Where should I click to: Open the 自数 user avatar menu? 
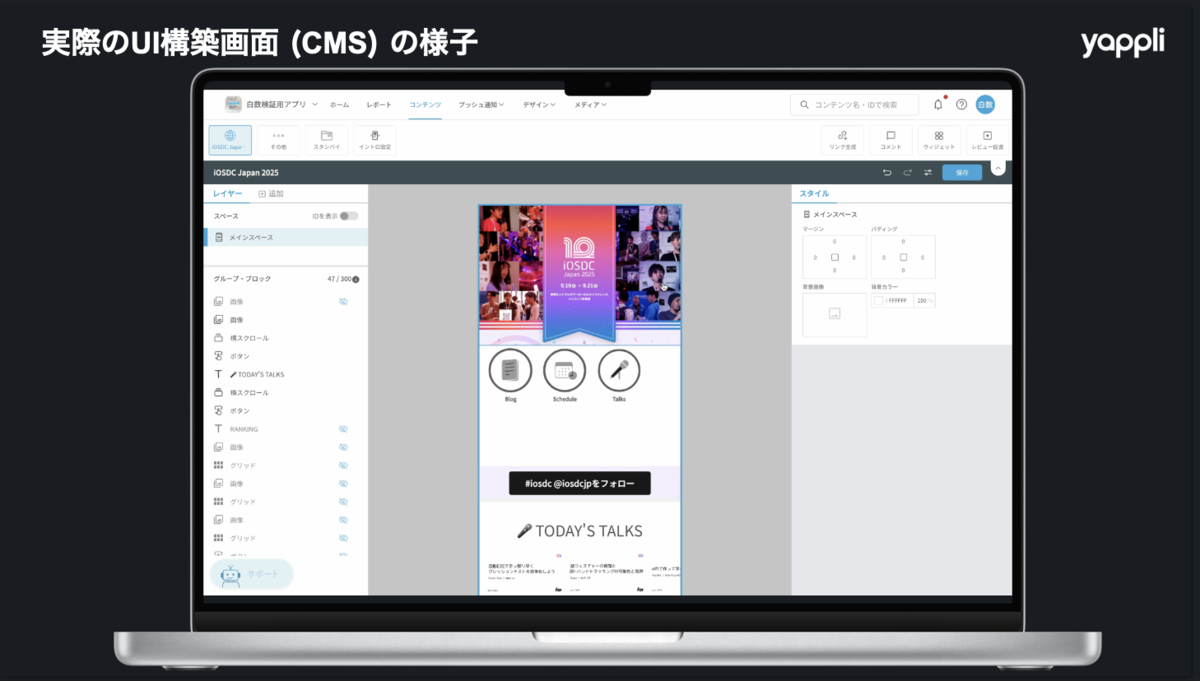pyautogui.click(x=985, y=104)
